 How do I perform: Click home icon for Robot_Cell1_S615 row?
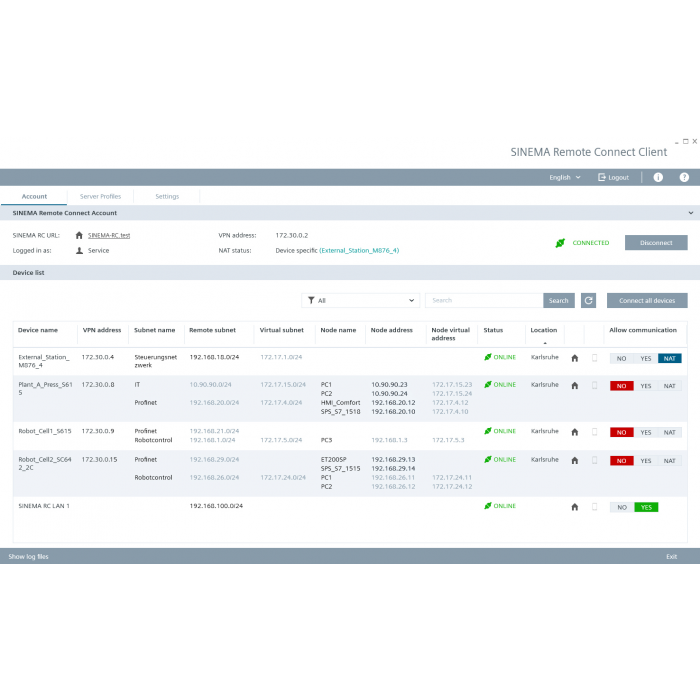point(574,432)
